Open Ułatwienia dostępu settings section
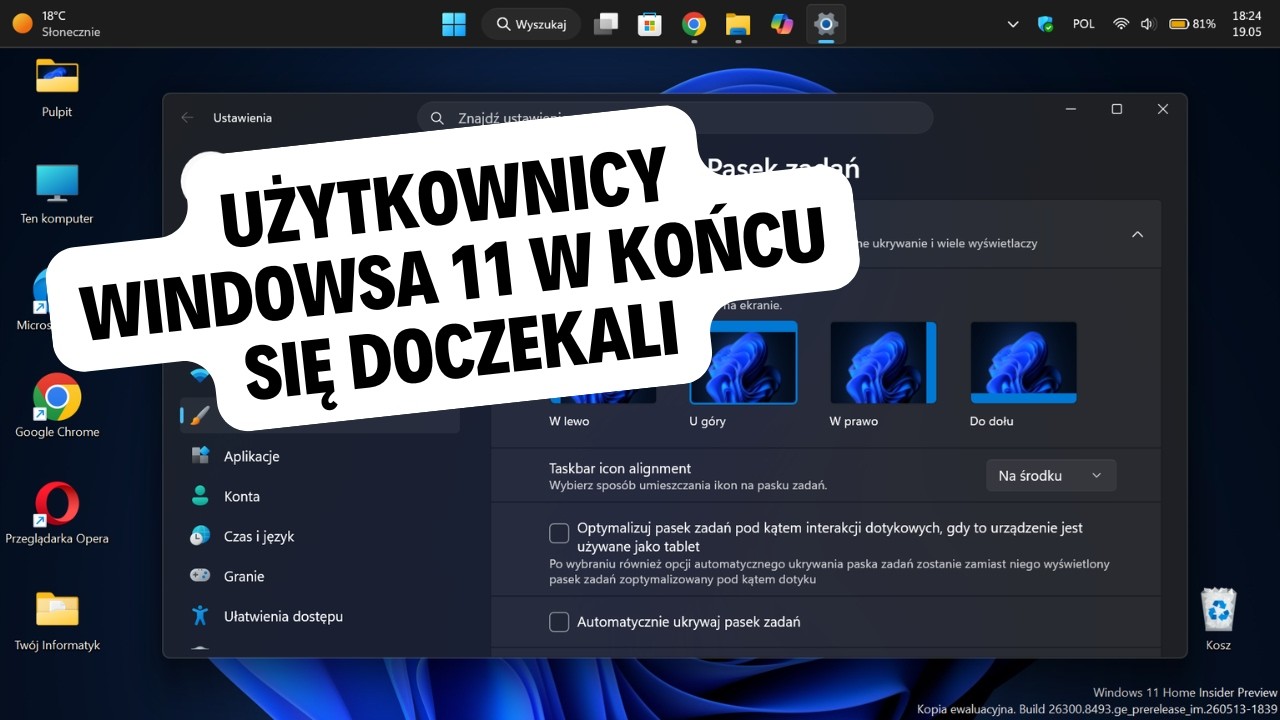The image size is (1280, 720). click(x=320, y=616)
